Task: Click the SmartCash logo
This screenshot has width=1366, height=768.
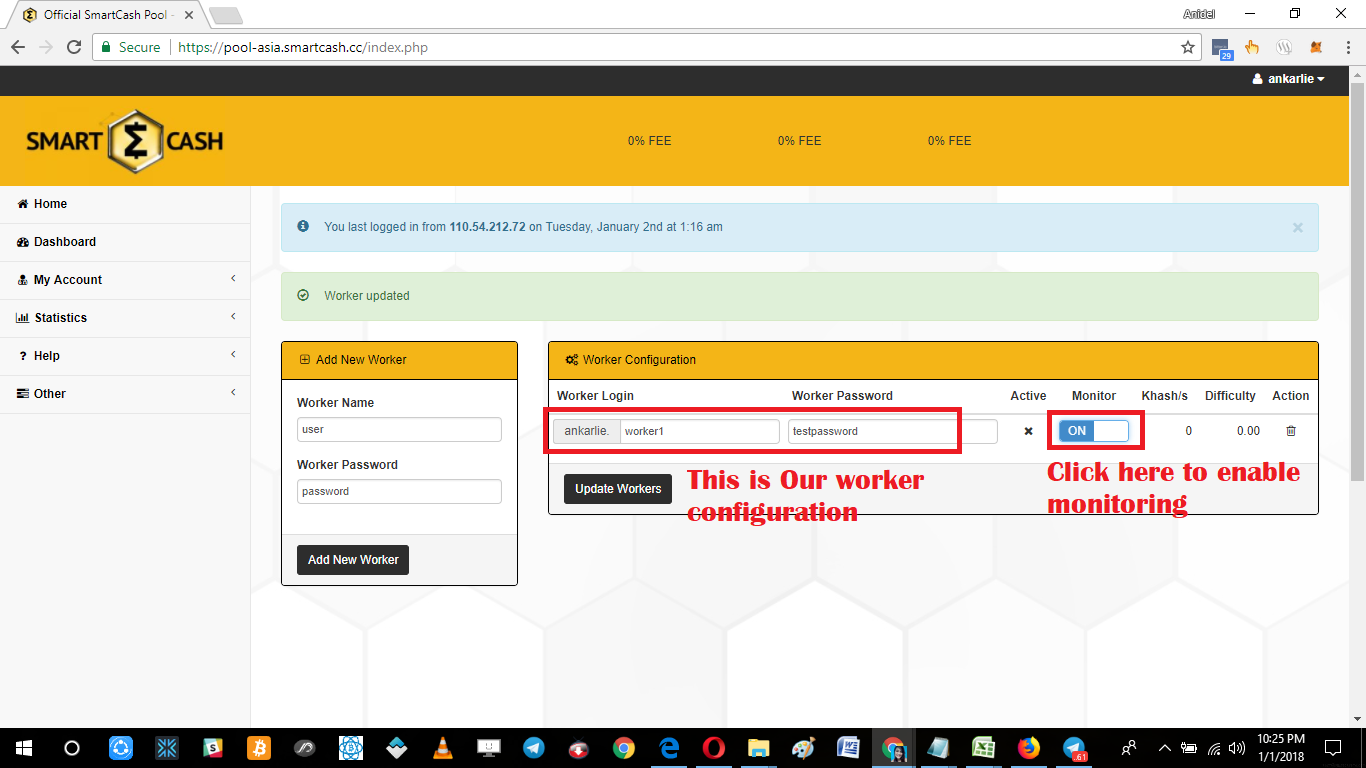Action: (x=124, y=140)
